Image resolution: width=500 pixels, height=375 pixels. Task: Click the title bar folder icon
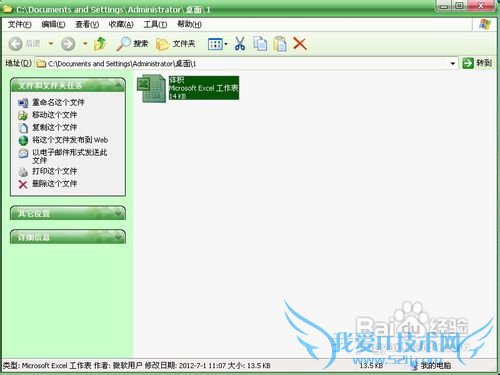click(x=8, y=9)
